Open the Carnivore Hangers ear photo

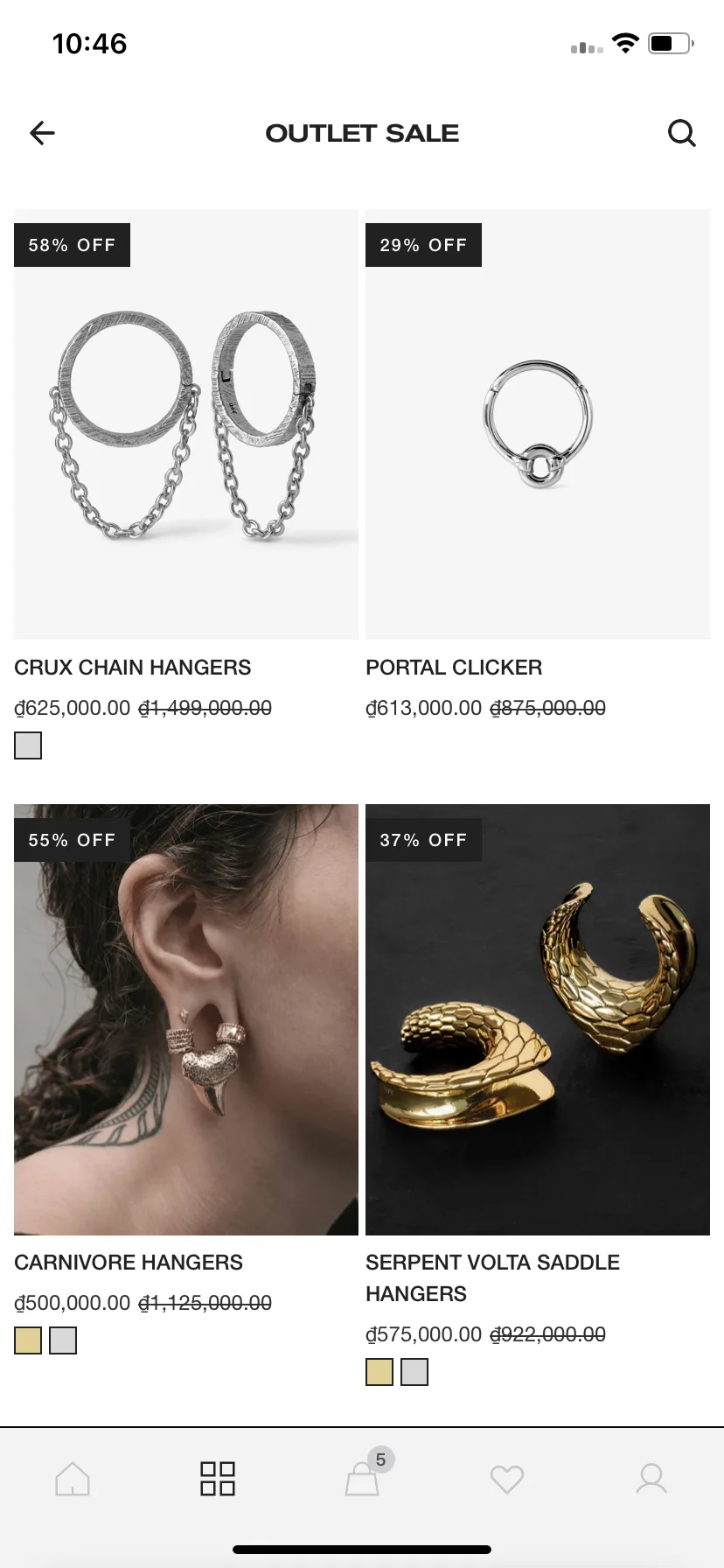point(186,1019)
